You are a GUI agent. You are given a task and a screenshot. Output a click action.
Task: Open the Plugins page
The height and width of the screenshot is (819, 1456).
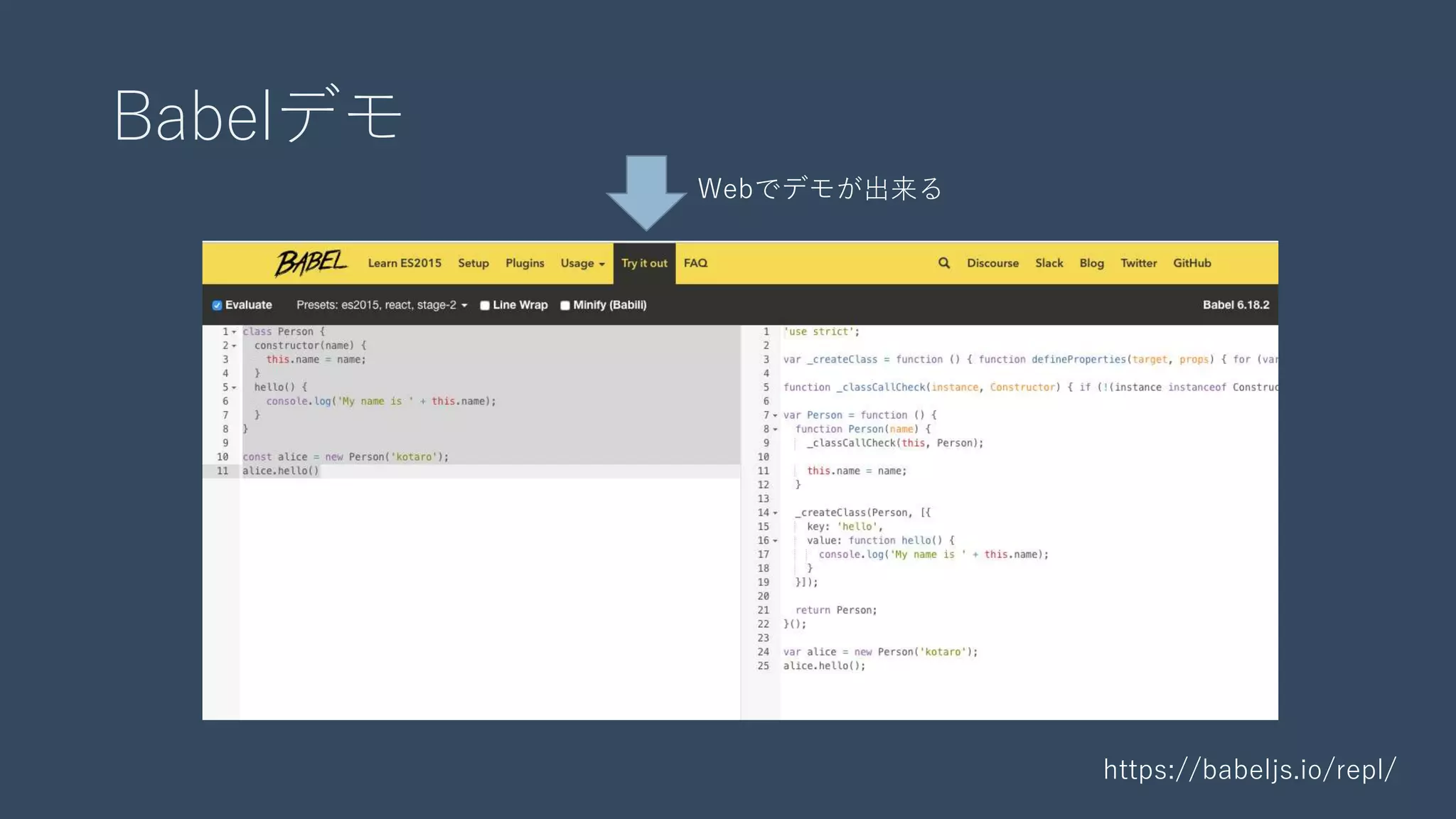[x=525, y=263]
